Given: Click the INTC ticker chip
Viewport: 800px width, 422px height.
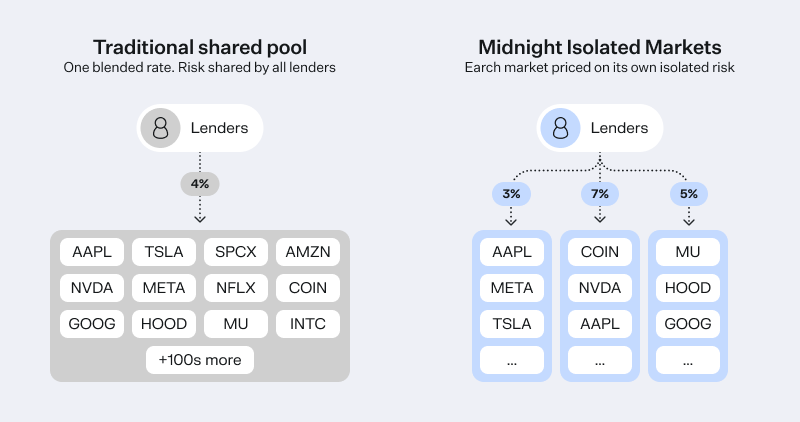Looking at the screenshot, I should tap(308, 324).
